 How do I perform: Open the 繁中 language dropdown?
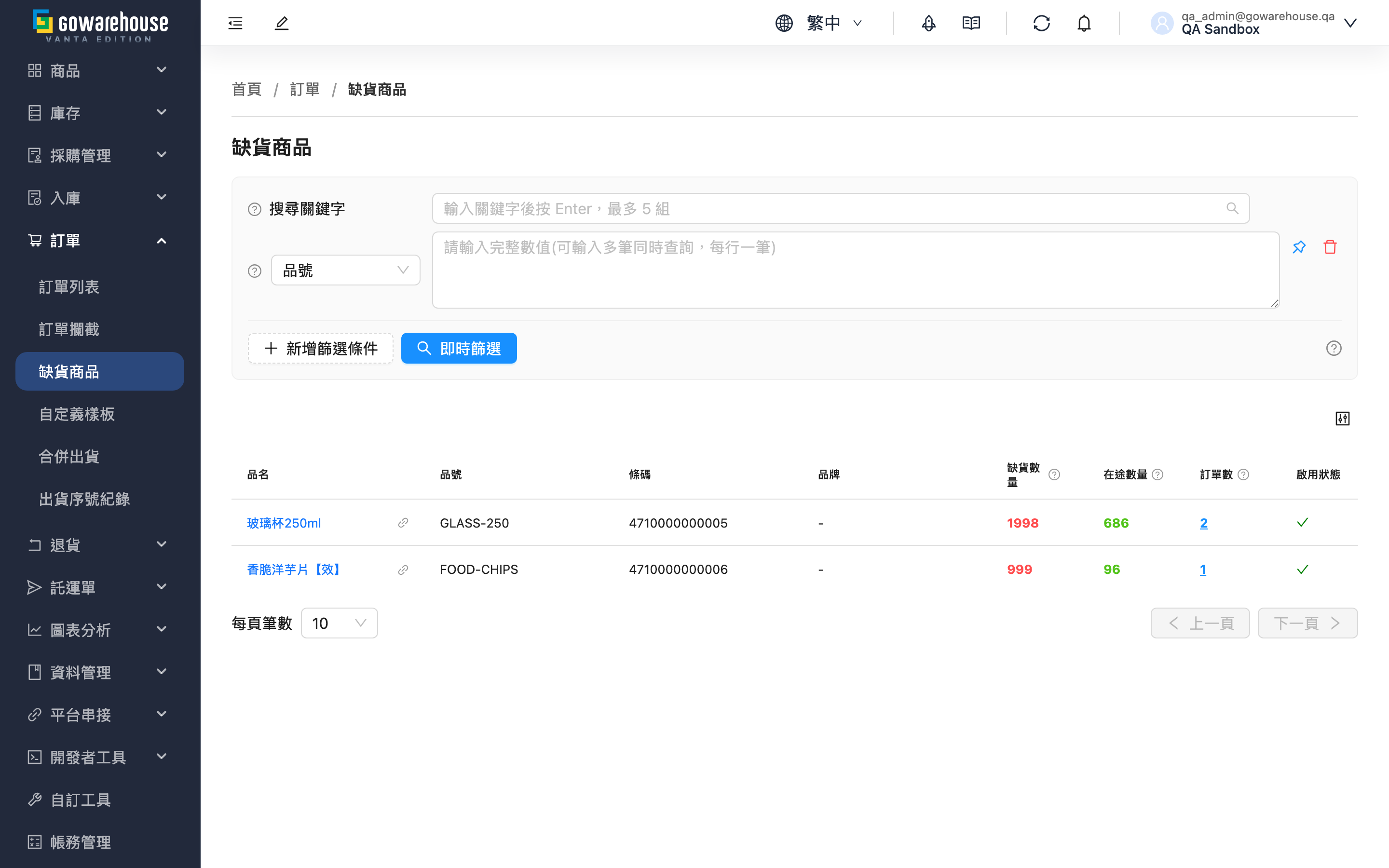pos(833,23)
